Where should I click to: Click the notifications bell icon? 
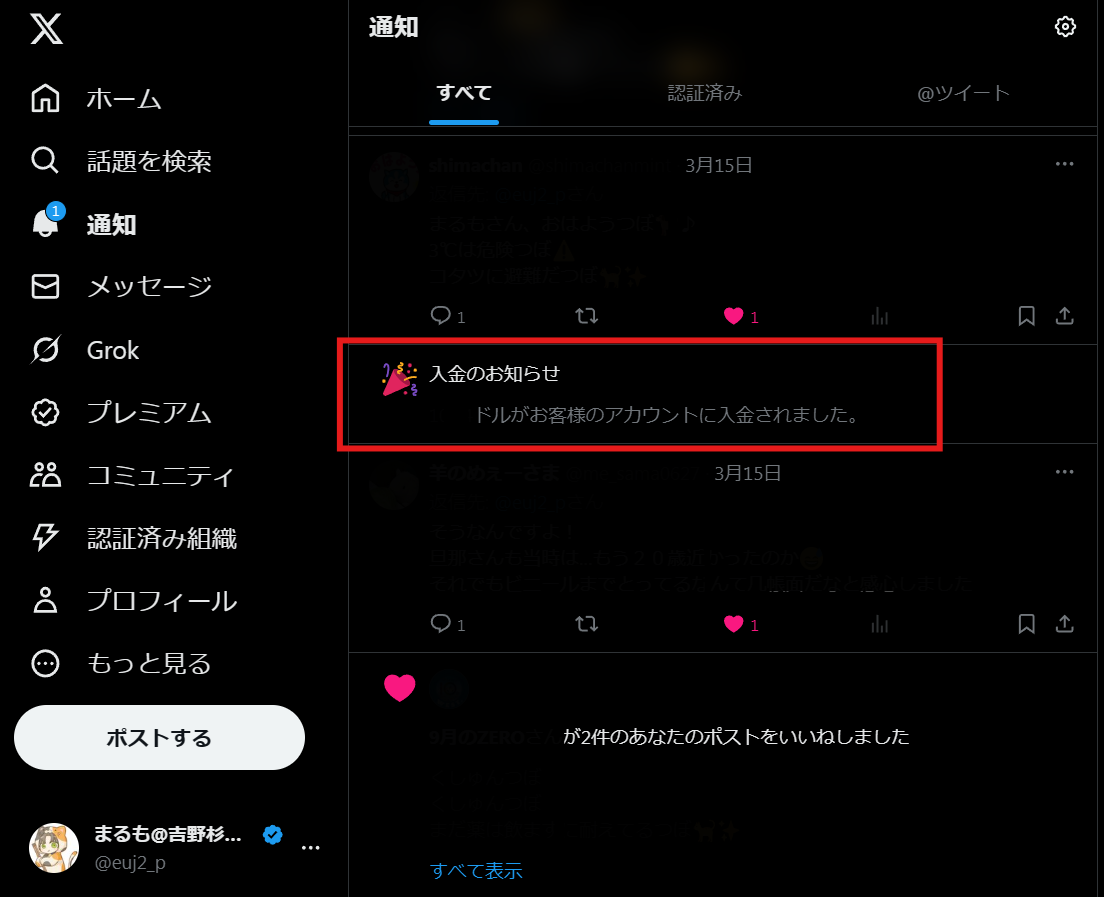pos(46,223)
